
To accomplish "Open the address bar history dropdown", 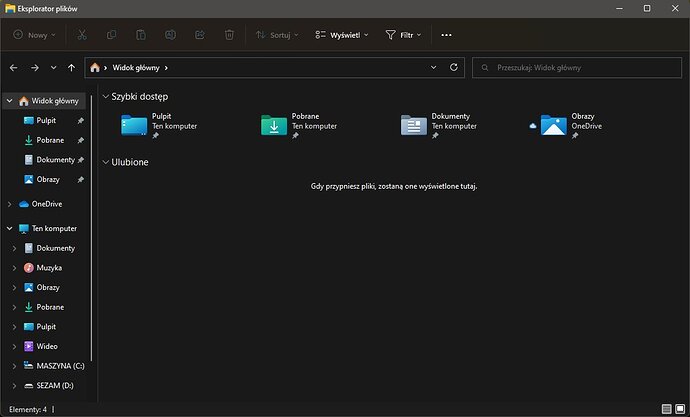I will point(433,68).
